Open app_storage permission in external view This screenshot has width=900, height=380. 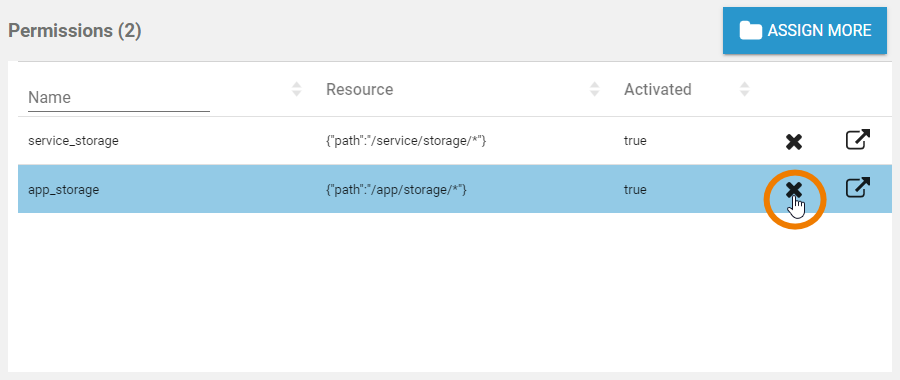(858, 188)
